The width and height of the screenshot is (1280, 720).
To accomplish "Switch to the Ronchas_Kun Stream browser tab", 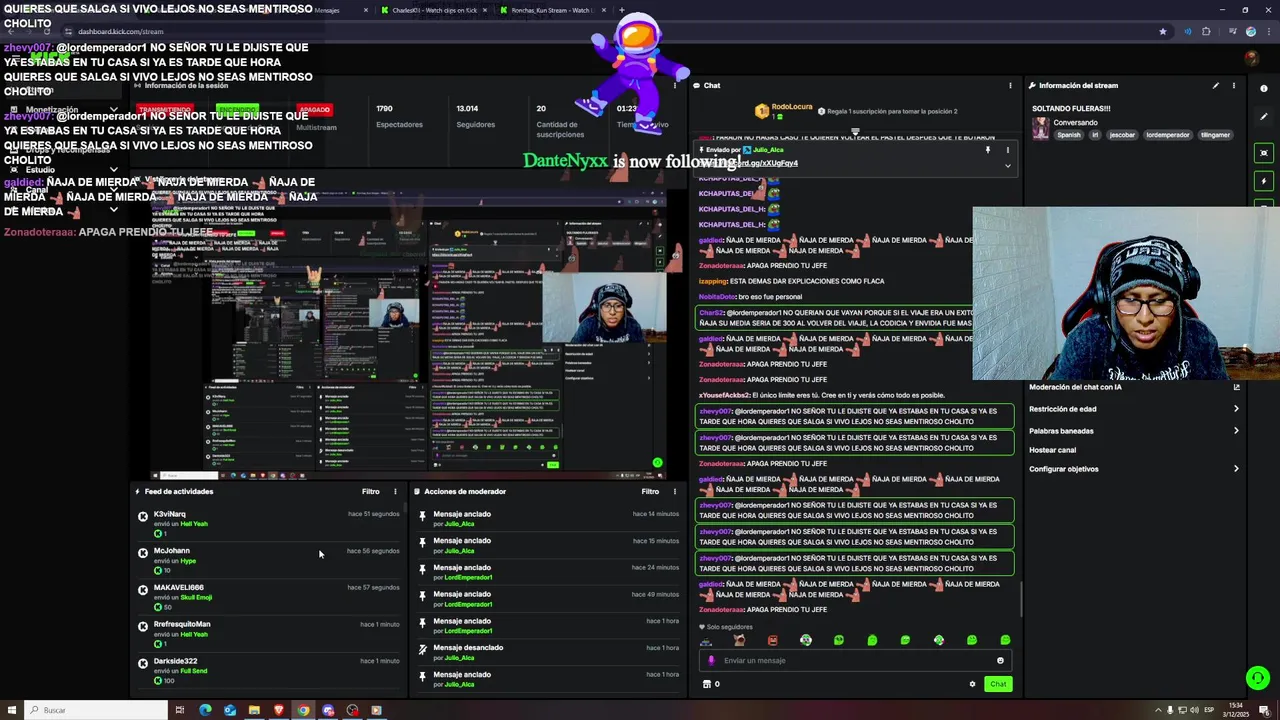I will click(548, 10).
